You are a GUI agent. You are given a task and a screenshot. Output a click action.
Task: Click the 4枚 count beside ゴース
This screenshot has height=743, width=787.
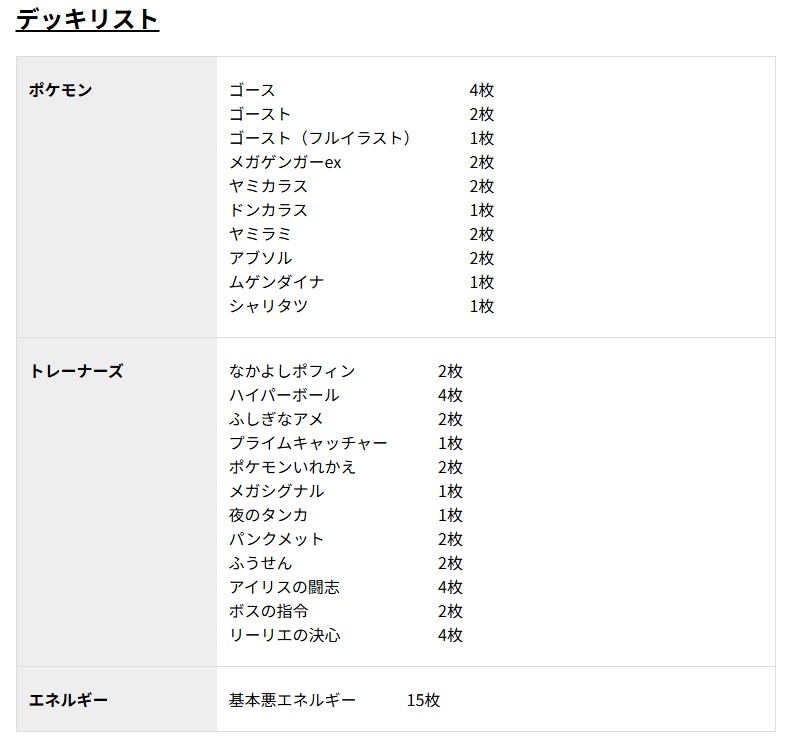[x=482, y=90]
